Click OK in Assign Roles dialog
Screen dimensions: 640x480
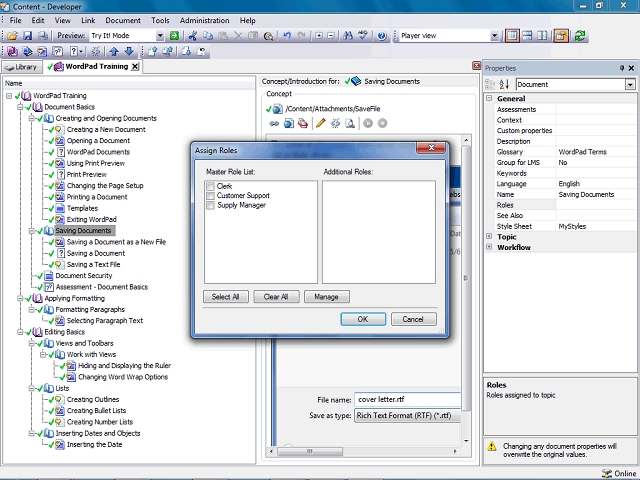(x=363, y=319)
